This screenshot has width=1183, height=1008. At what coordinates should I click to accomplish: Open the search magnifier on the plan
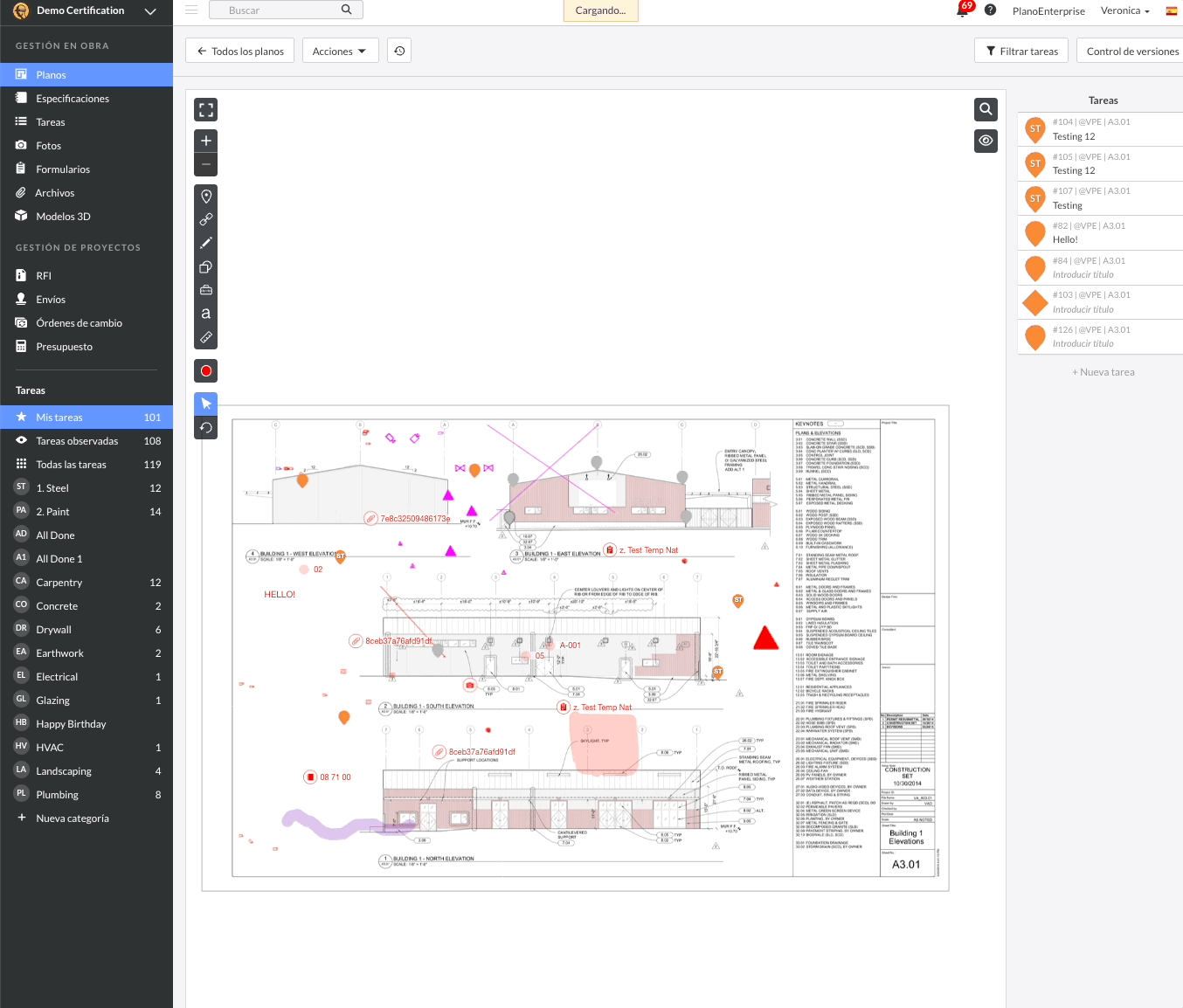coord(986,109)
